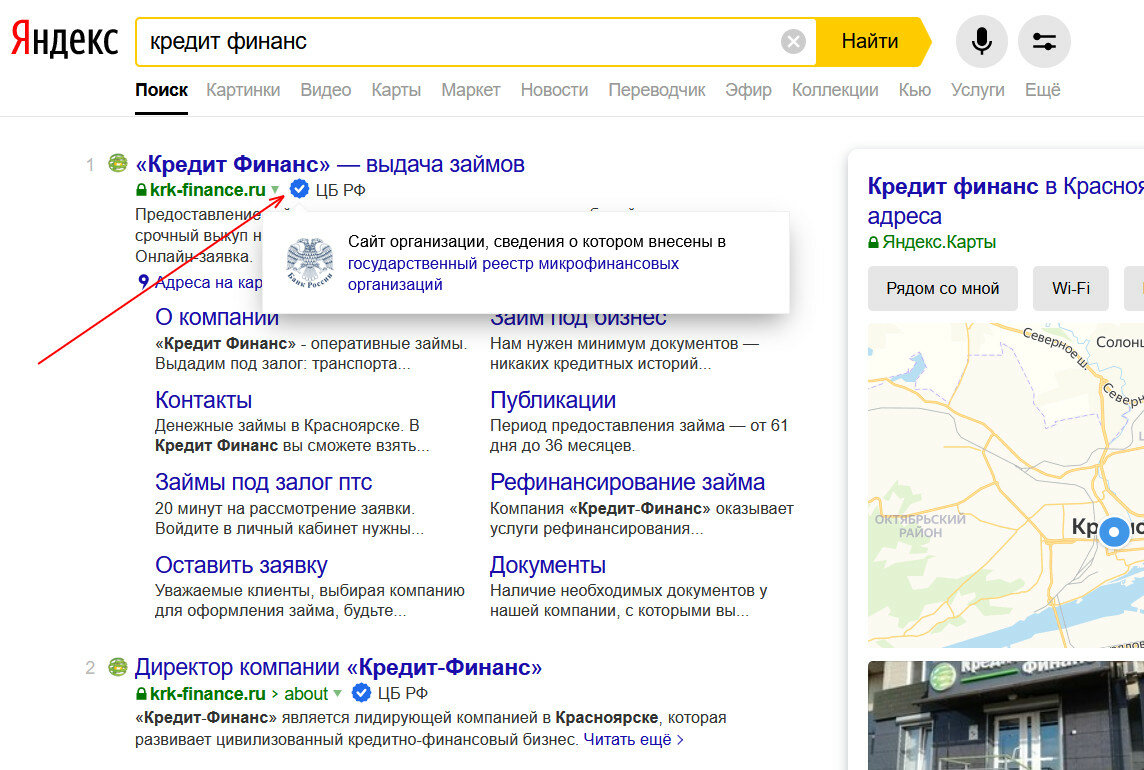Screen dimensions: 1144x770
Task: Open the Ещё menu item
Action: [x=1042, y=90]
